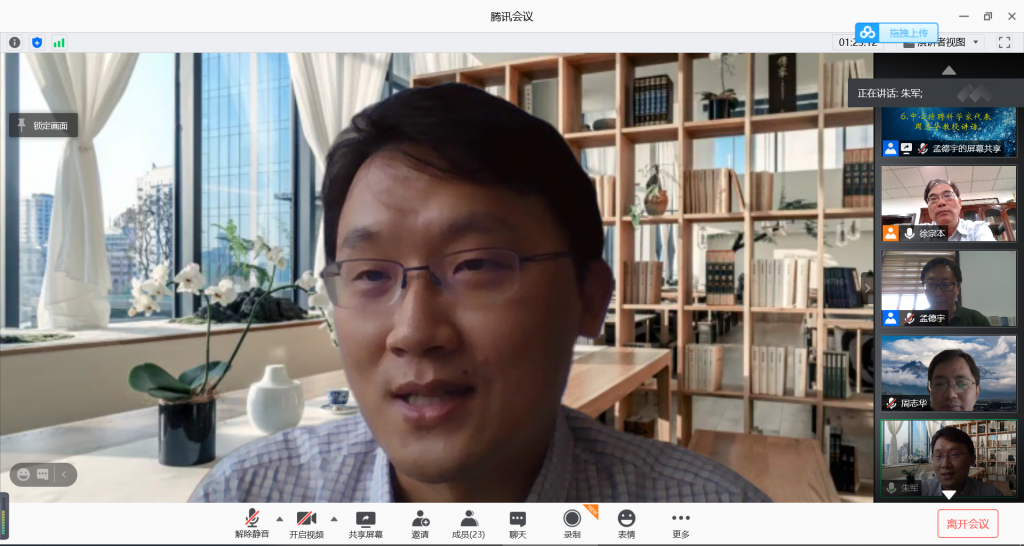Enter full screen mode with expand icon
The image size is (1024, 546).
coord(1004,42)
